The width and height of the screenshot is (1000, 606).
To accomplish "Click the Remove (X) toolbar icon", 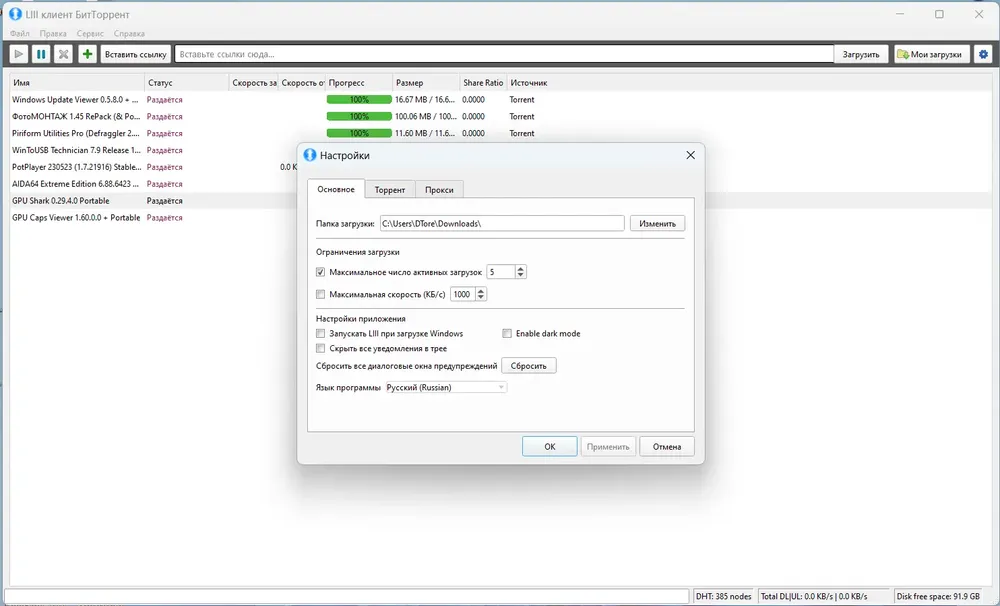I will [63, 54].
